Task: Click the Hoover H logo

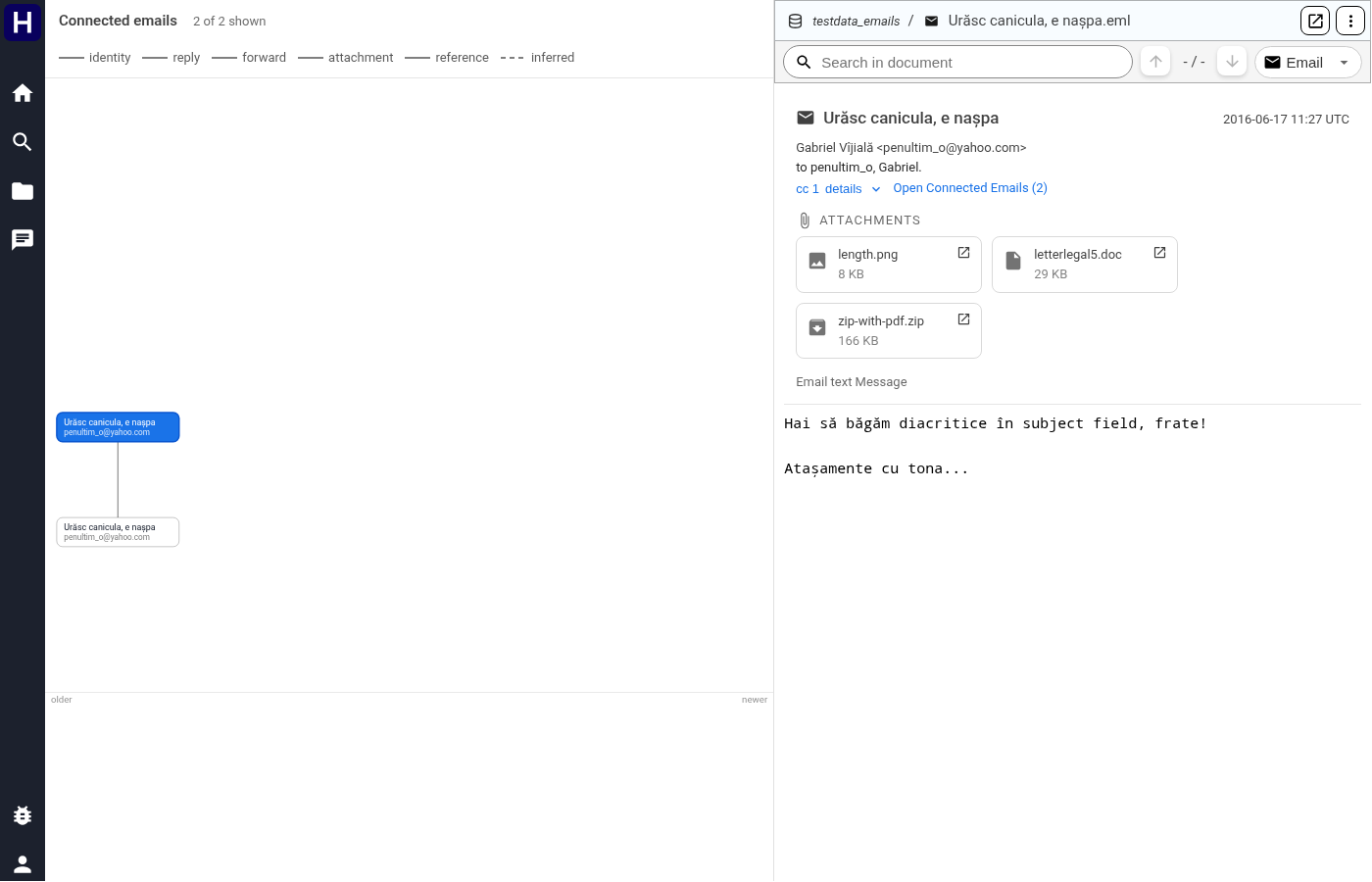Action: [23, 22]
